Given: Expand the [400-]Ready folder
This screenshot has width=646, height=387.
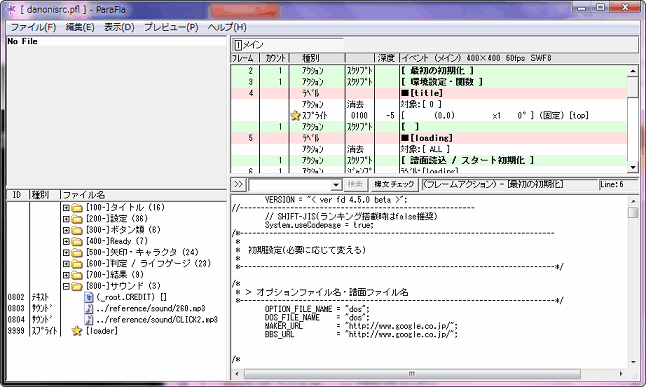Looking at the screenshot, I should (66, 241).
